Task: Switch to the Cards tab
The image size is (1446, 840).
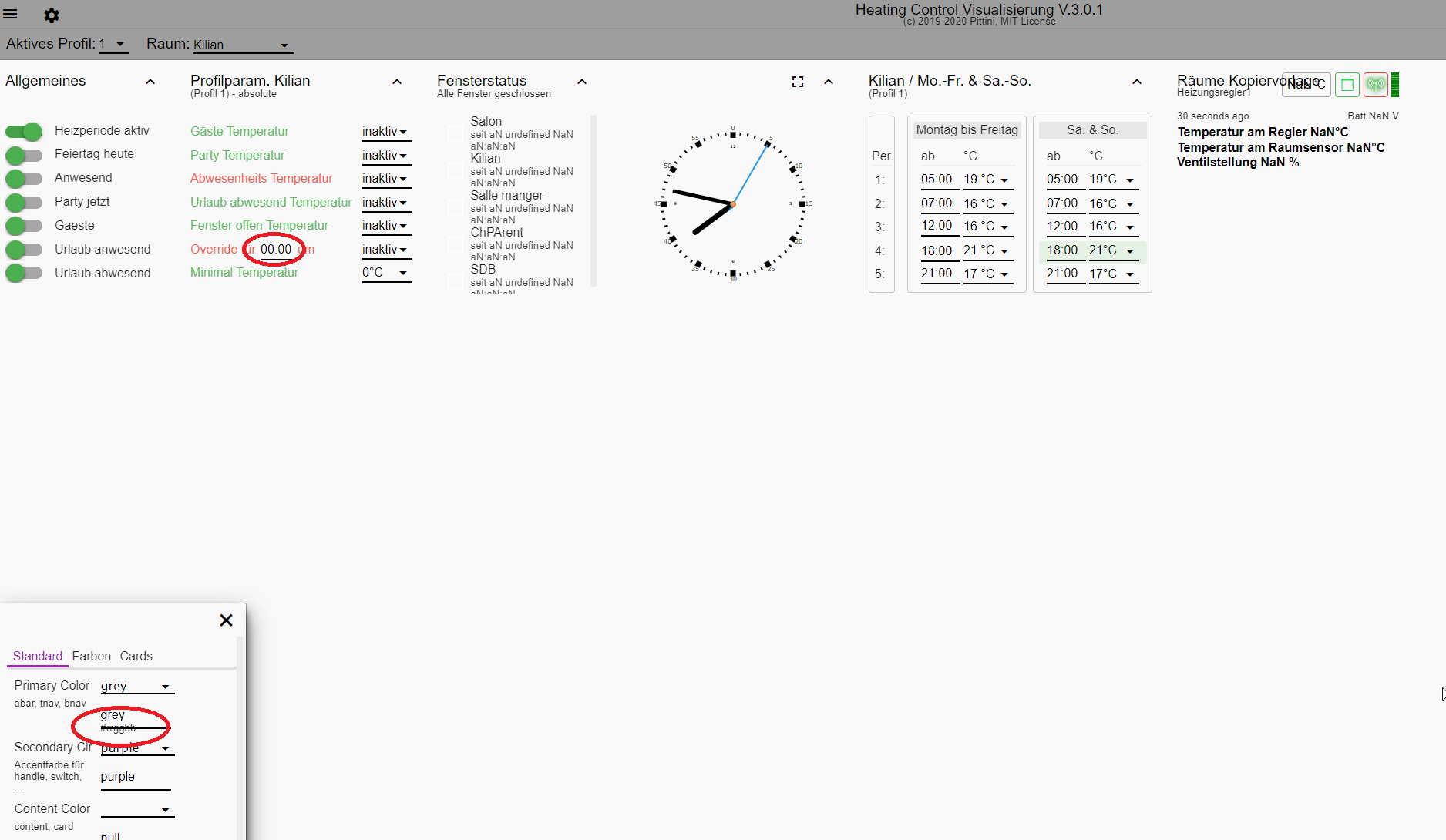Action: pos(136,656)
